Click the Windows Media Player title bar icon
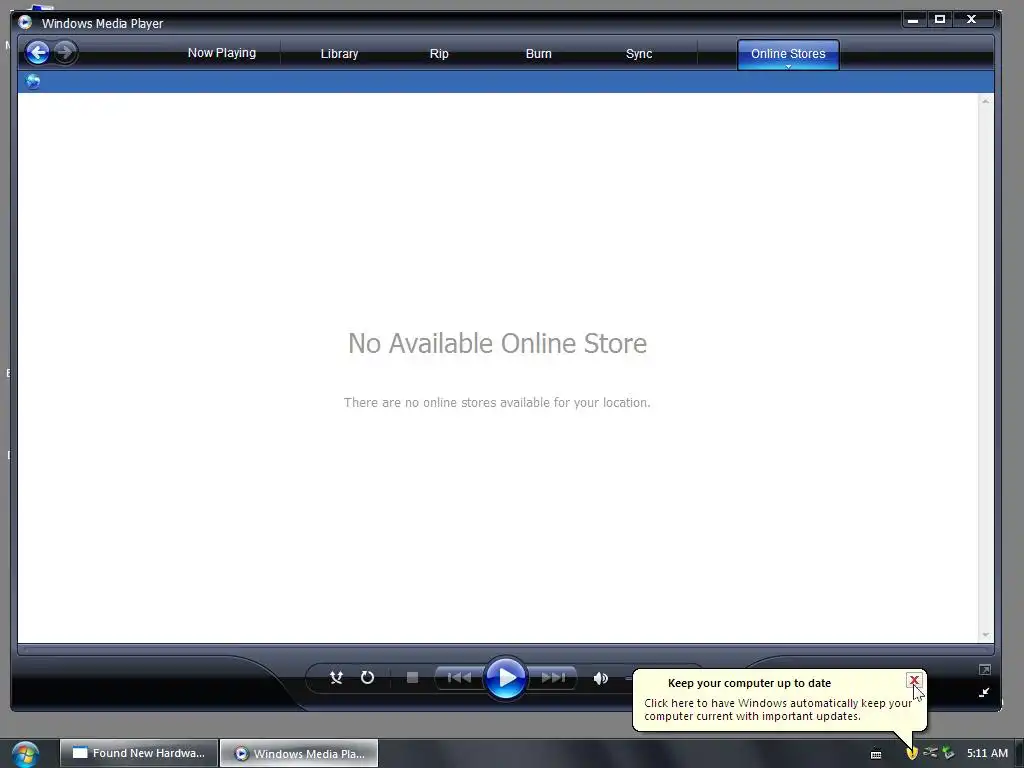Screen dimensions: 1024x768 click(25, 22)
